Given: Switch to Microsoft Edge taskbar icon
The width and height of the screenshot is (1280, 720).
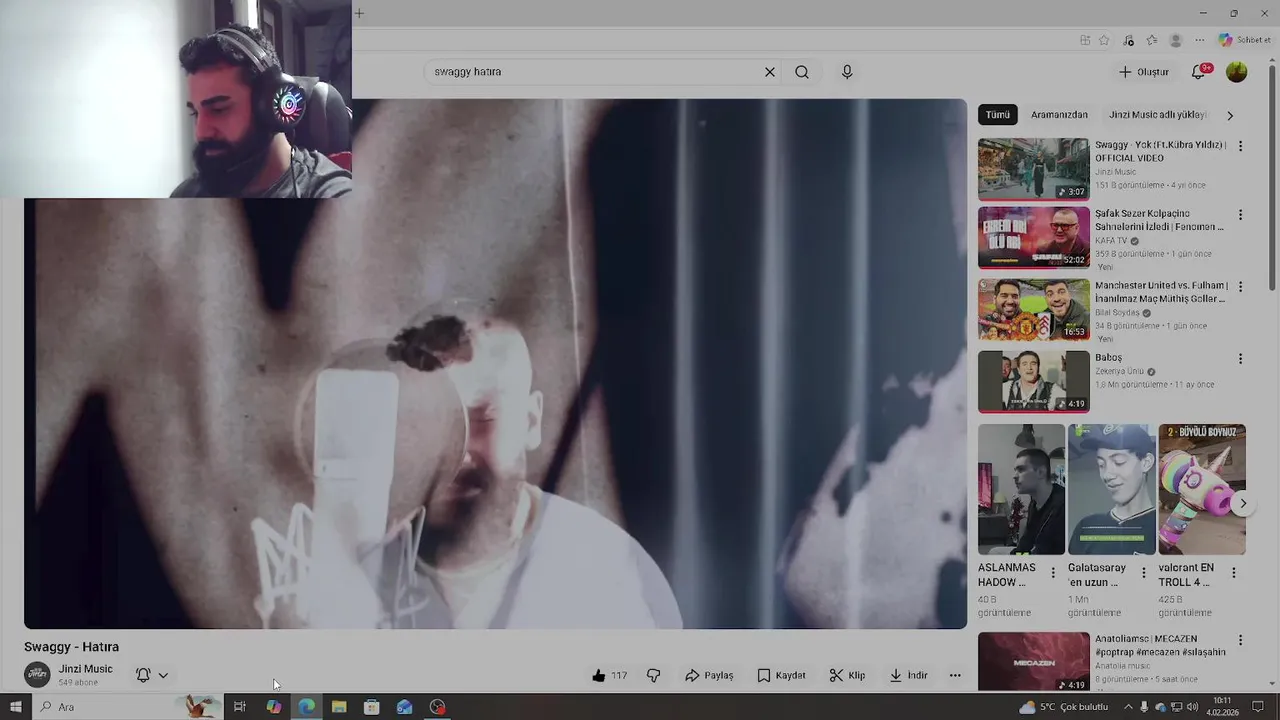Looking at the screenshot, I should point(306,707).
